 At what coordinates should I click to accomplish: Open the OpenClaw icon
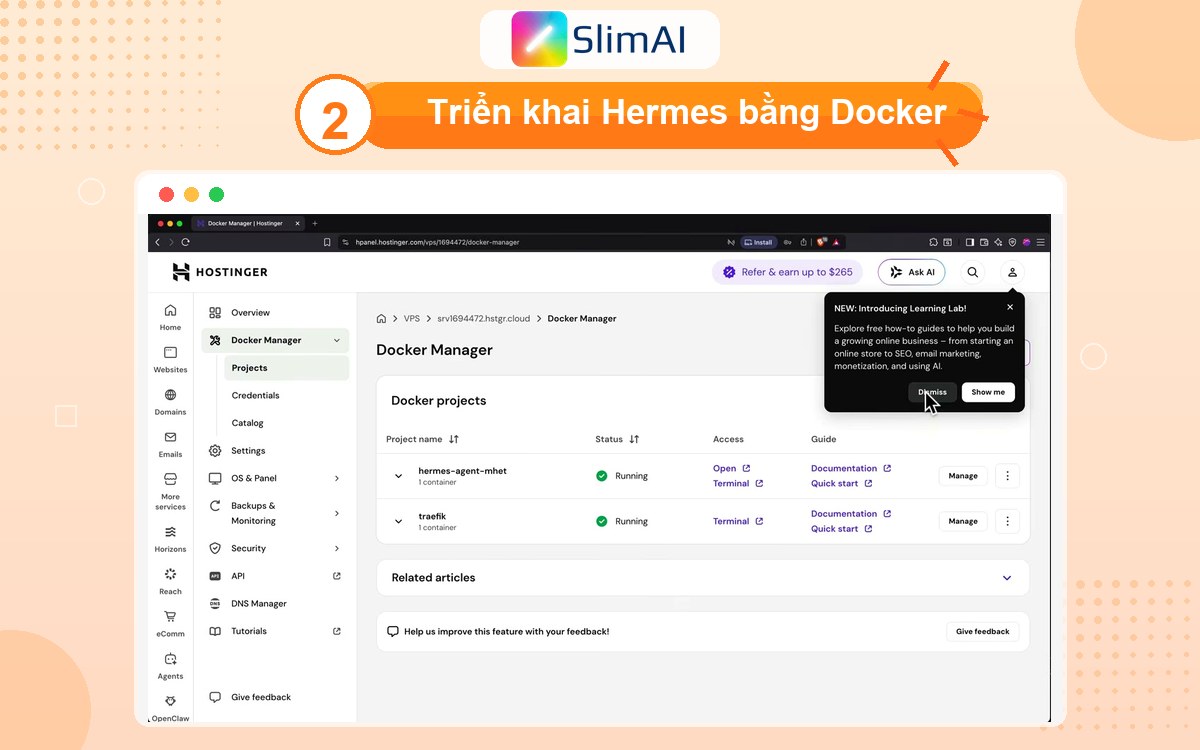coord(170,708)
